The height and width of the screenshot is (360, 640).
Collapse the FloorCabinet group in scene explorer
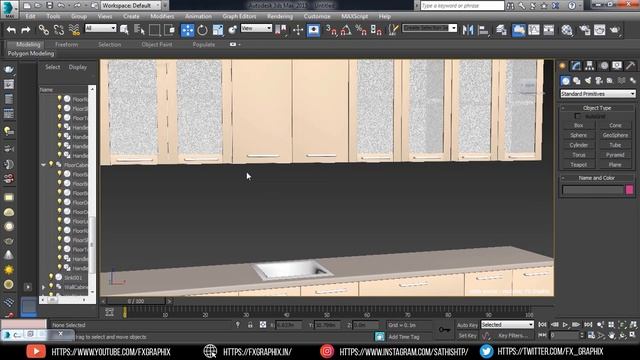[43, 165]
